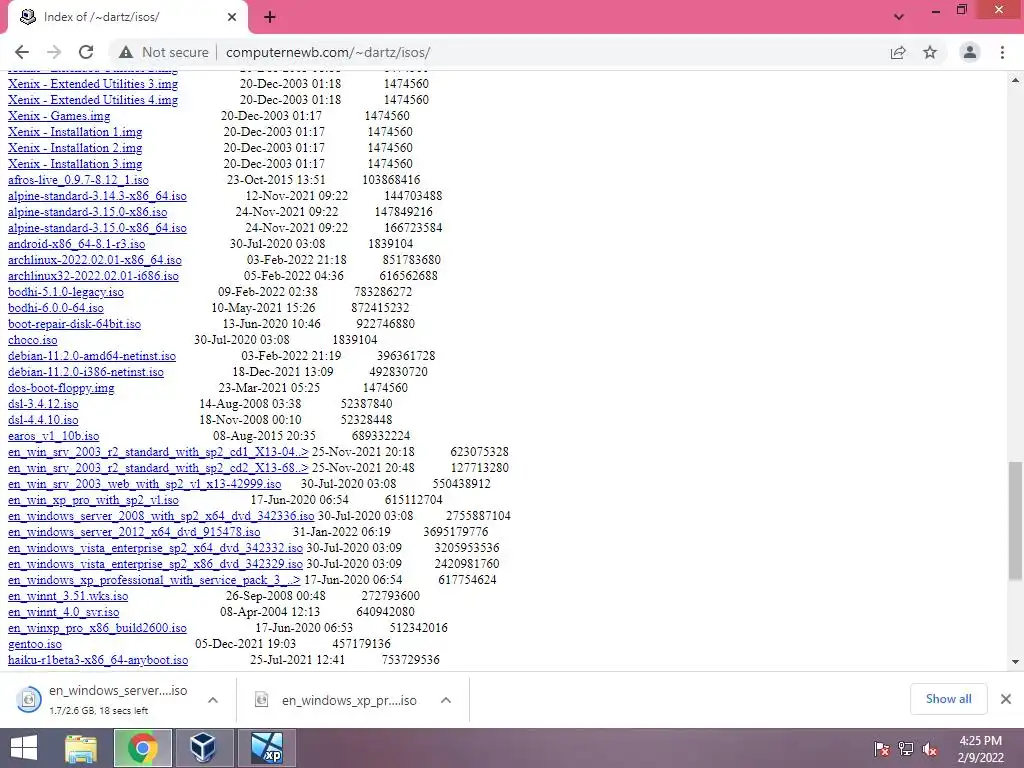1024x768 pixels.
Task: Download earos_v1_10b.iso
Action: (x=54, y=436)
